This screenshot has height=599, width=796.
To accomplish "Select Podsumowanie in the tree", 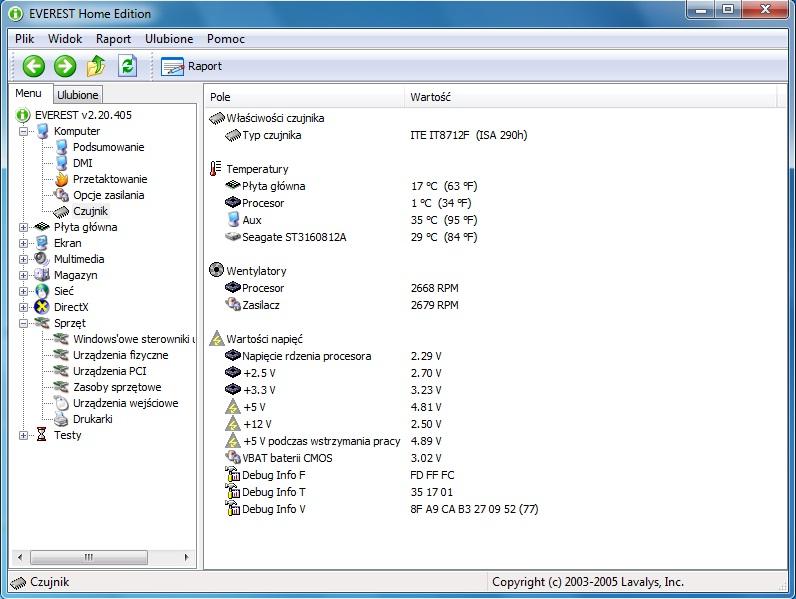I will (x=109, y=147).
